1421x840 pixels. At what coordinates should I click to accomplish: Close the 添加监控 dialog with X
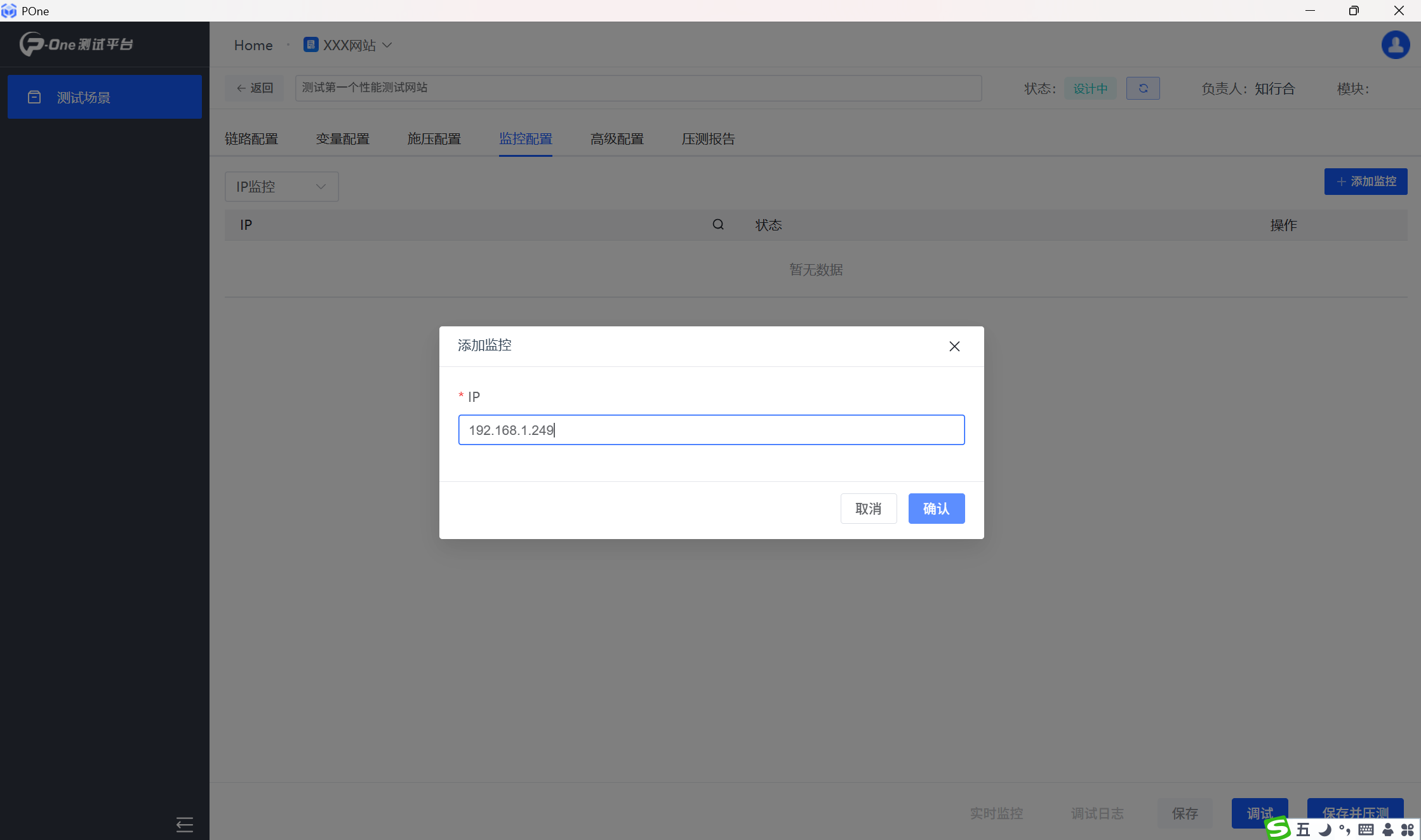954,346
